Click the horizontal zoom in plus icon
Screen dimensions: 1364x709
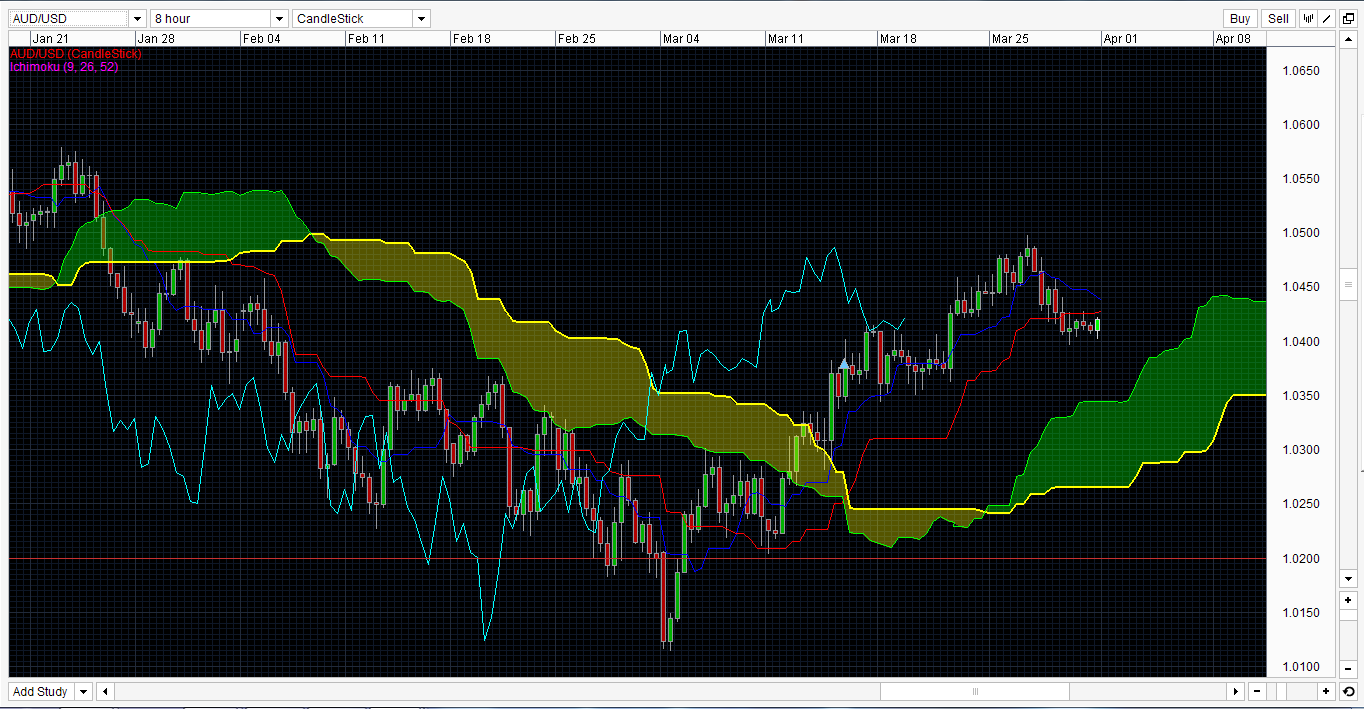[x=1326, y=691]
